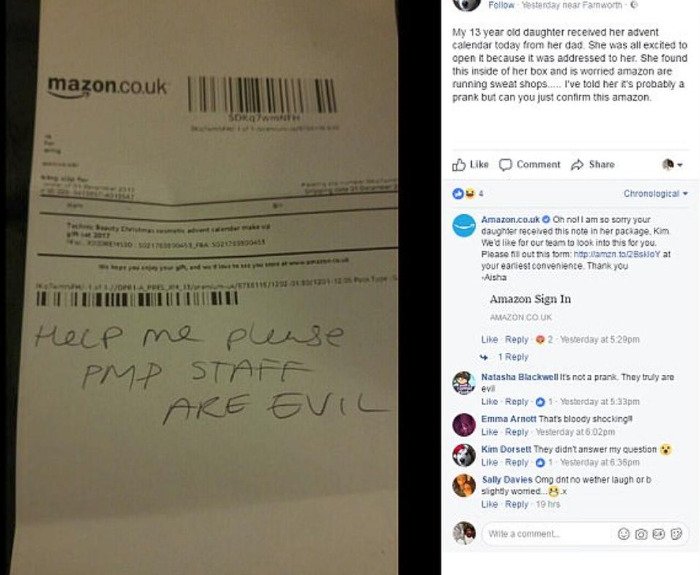The height and width of the screenshot is (575, 700).
Task: Follow the post author
Action: pyautogui.click(x=501, y=5)
